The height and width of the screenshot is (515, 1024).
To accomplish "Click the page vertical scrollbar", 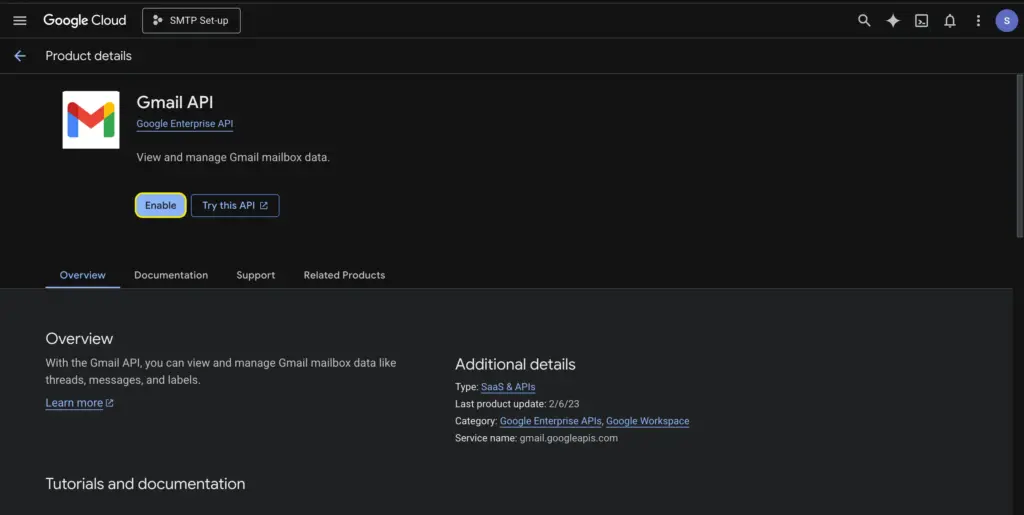I will coord(1019,157).
